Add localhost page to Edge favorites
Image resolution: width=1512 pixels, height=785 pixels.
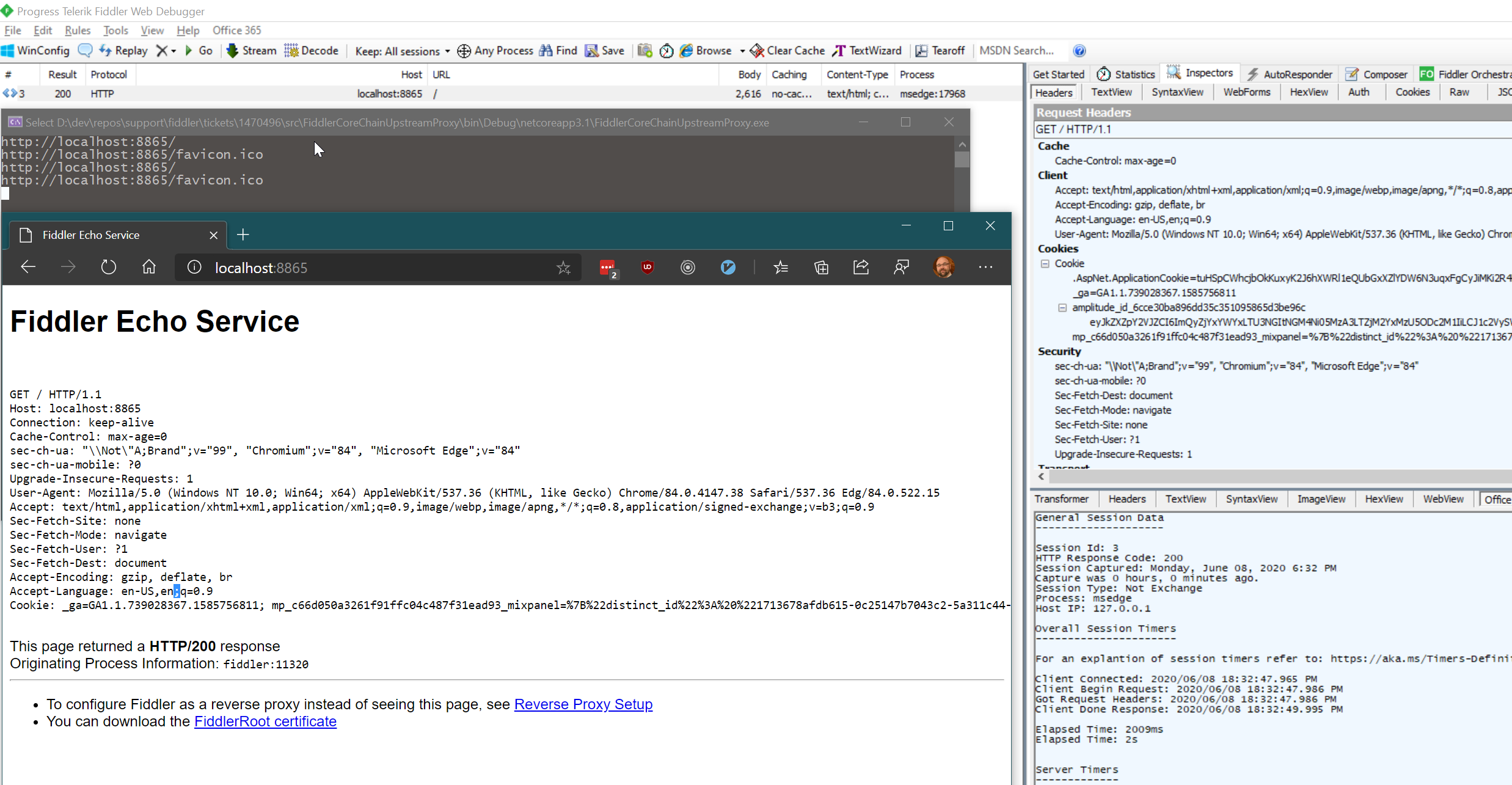pyautogui.click(x=563, y=267)
